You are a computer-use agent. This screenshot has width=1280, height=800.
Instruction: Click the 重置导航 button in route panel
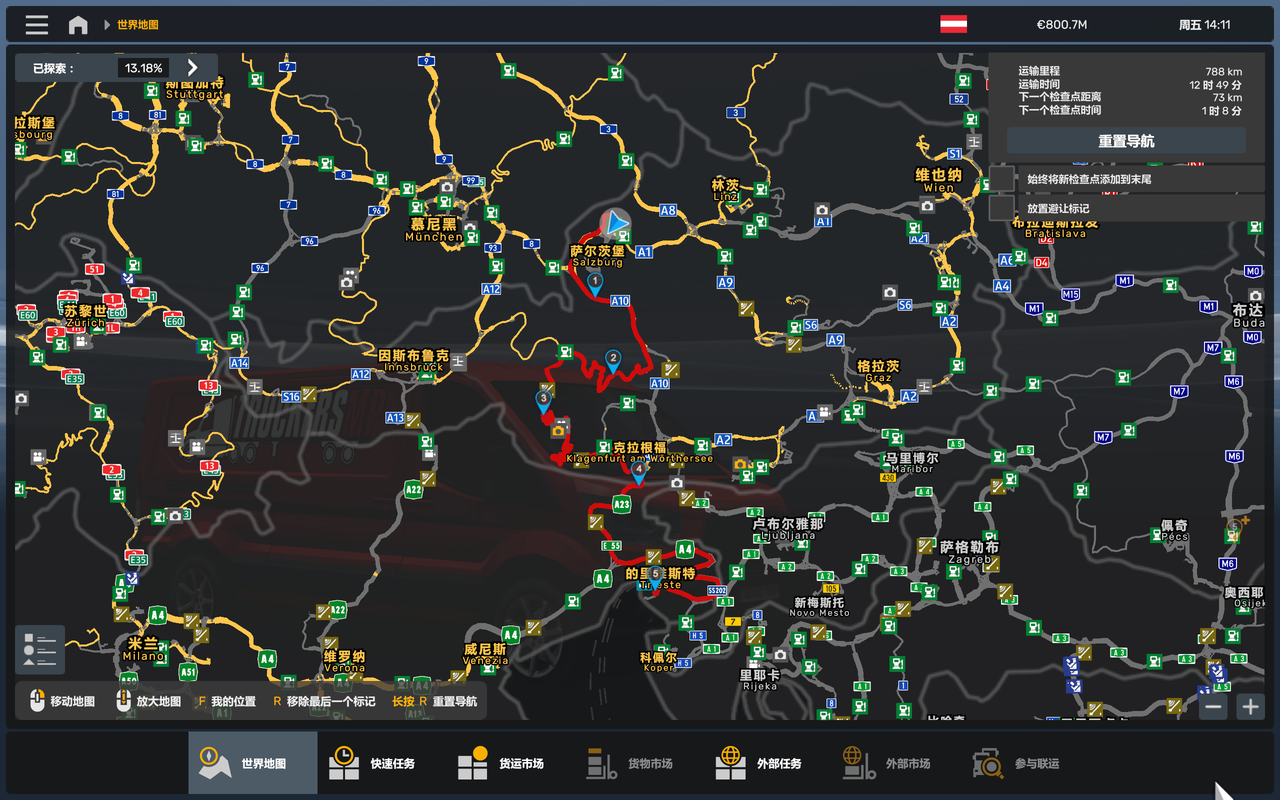click(1126, 141)
